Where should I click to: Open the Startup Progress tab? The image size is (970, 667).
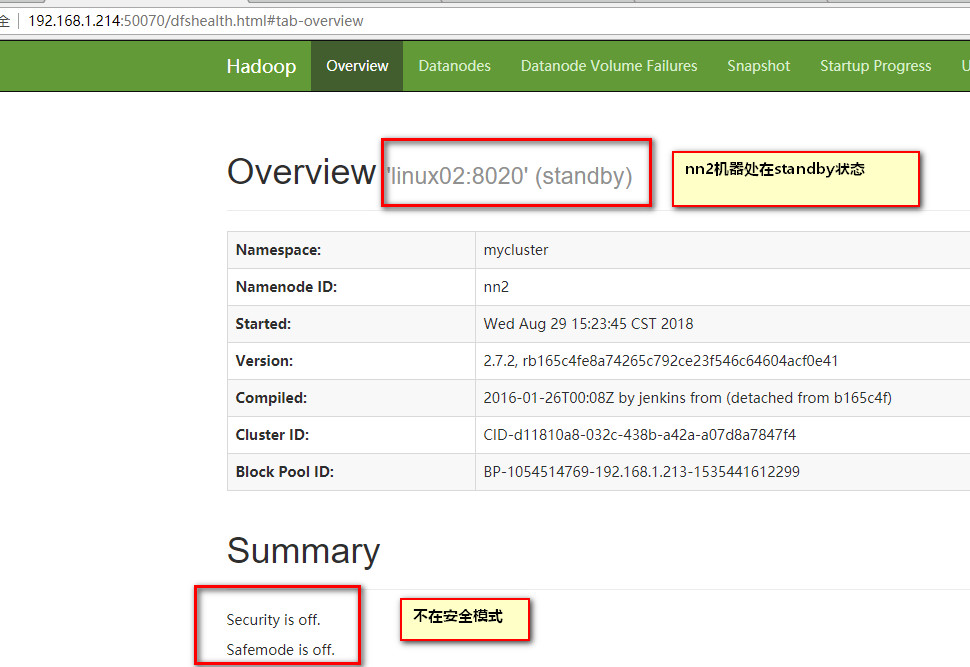pos(875,66)
